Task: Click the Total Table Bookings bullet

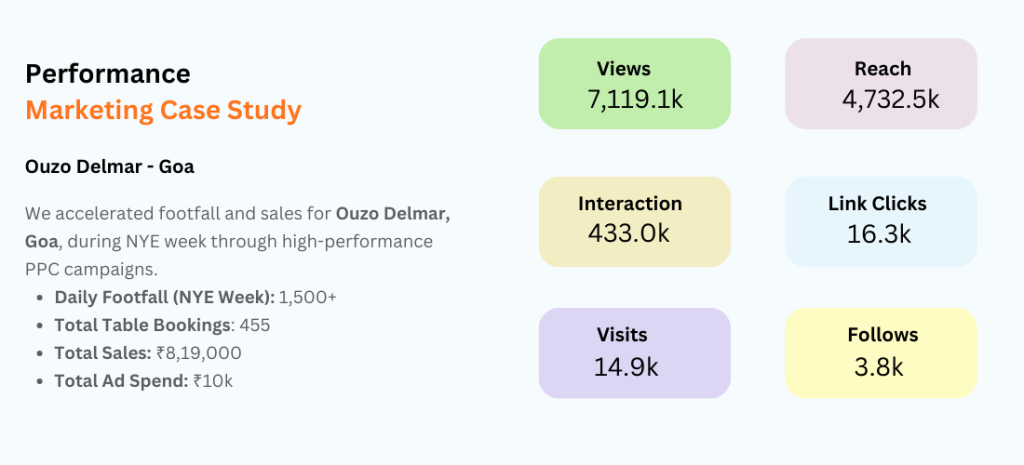Action: (x=163, y=325)
